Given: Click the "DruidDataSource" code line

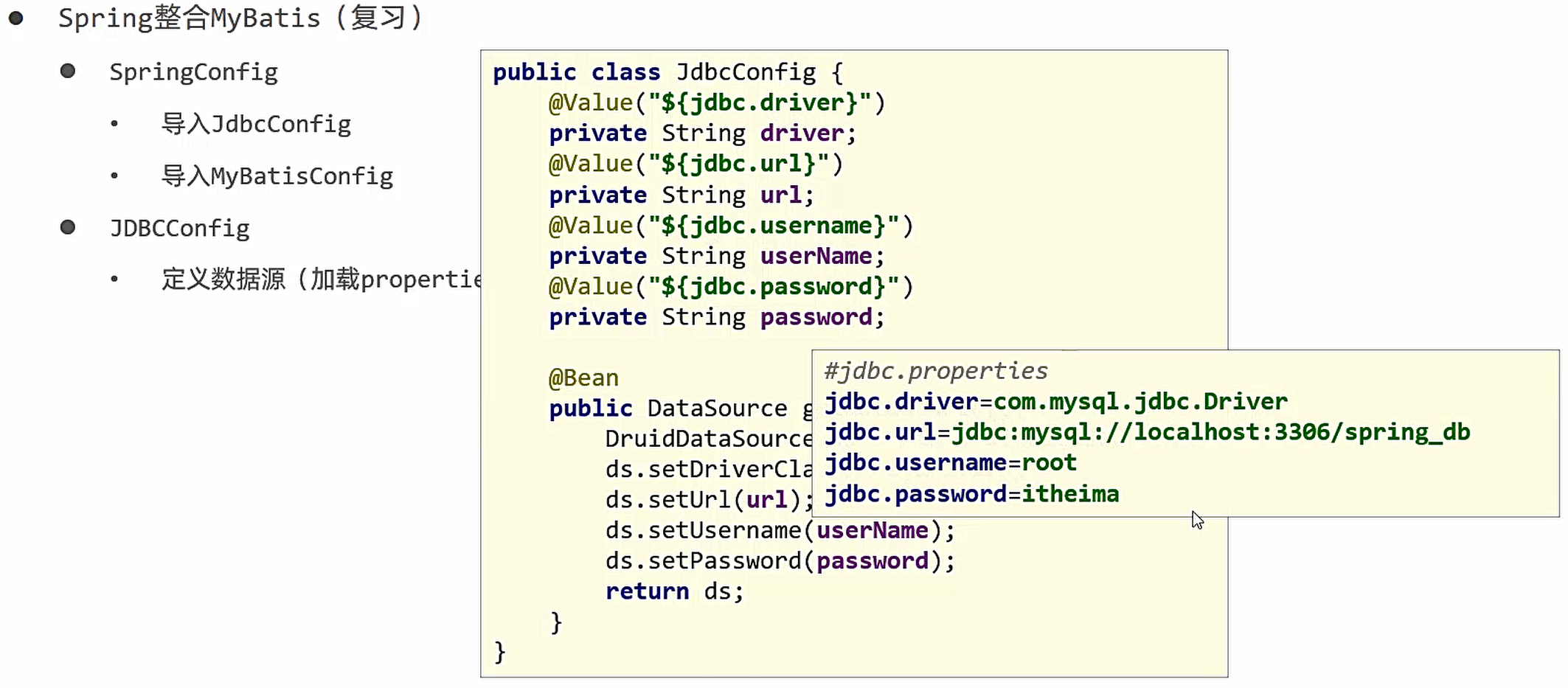Looking at the screenshot, I should [708, 439].
